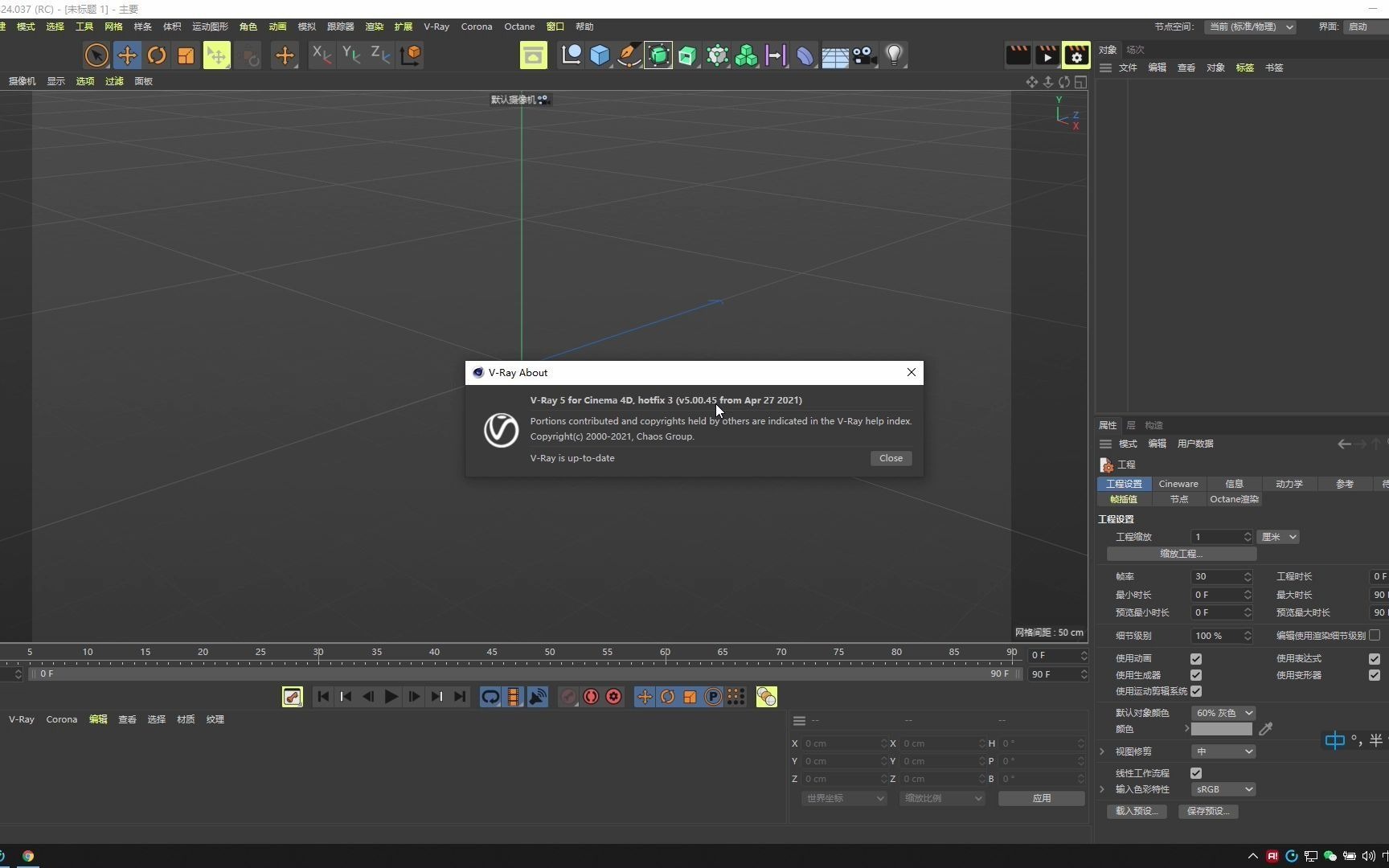Toggle 使用动画 checkbox
This screenshot has width=1389, height=868.
click(x=1195, y=658)
